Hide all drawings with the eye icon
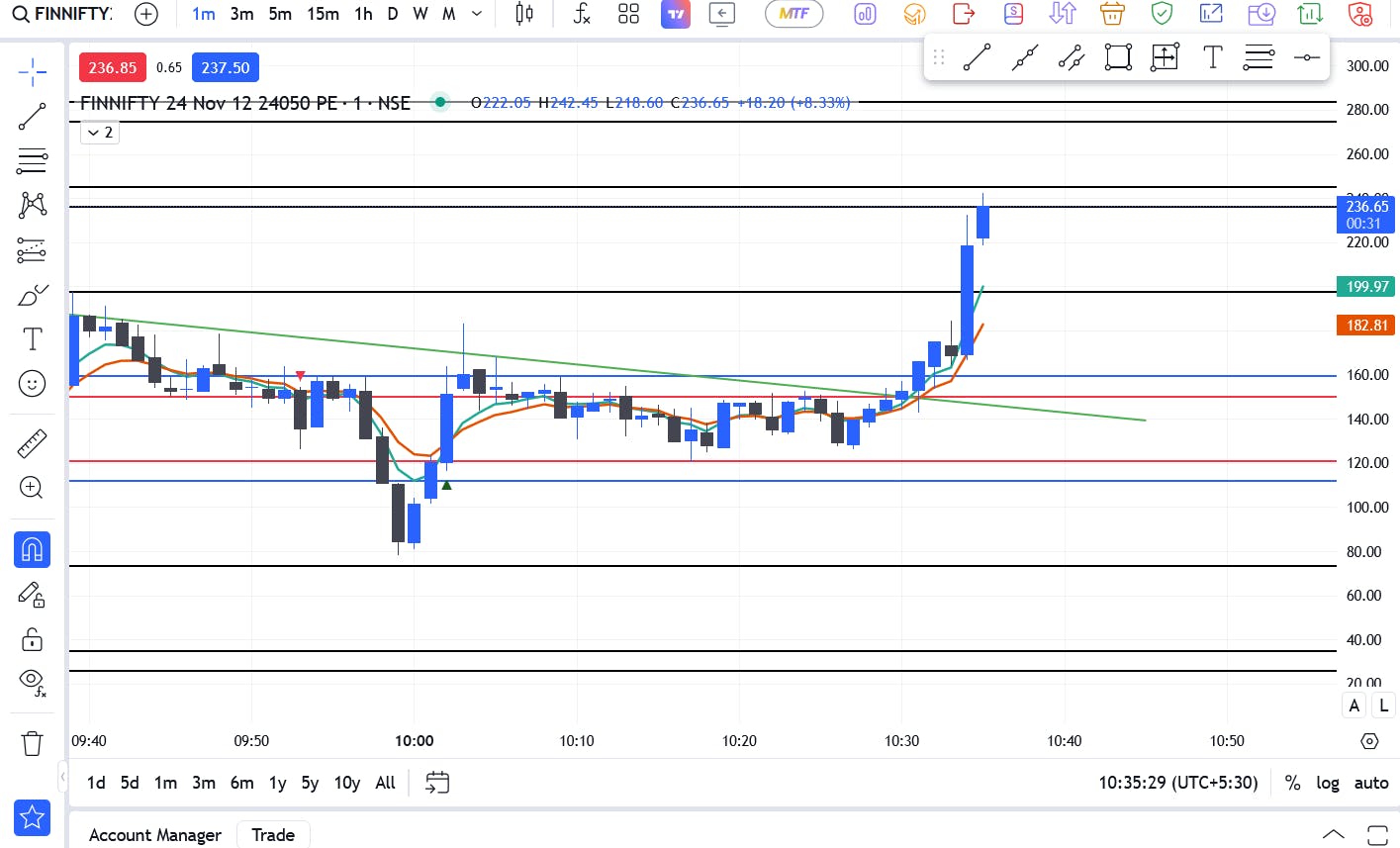Image resolution: width=1400 pixels, height=848 pixels. [x=32, y=683]
